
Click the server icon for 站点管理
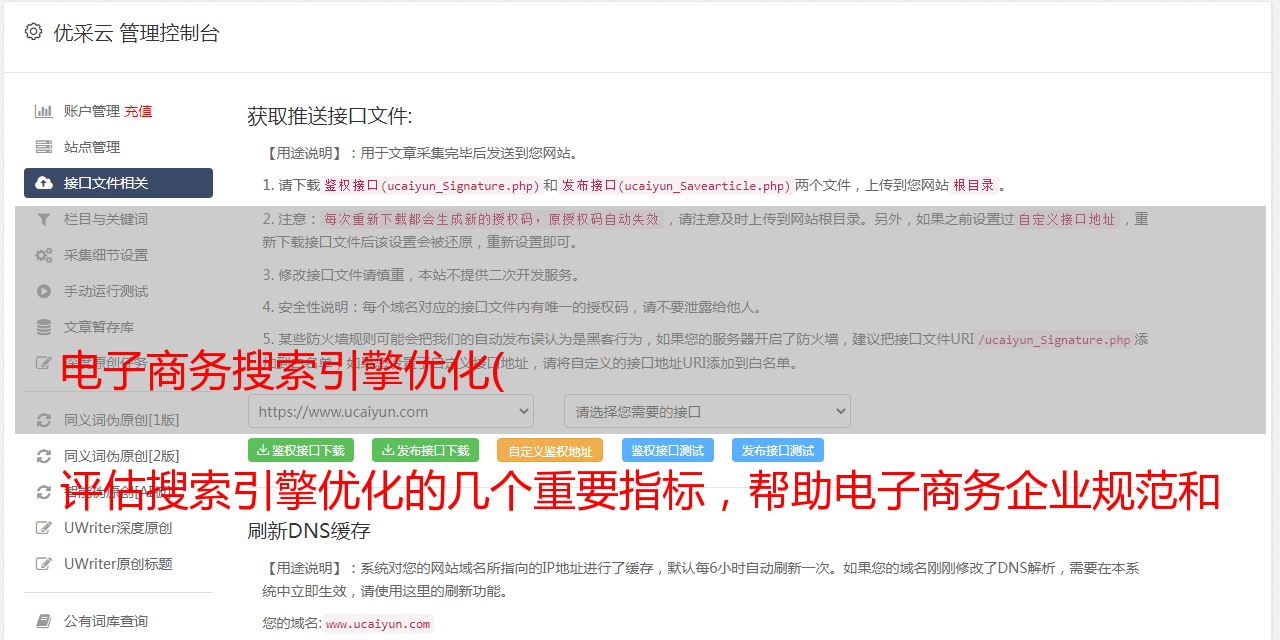click(x=44, y=147)
